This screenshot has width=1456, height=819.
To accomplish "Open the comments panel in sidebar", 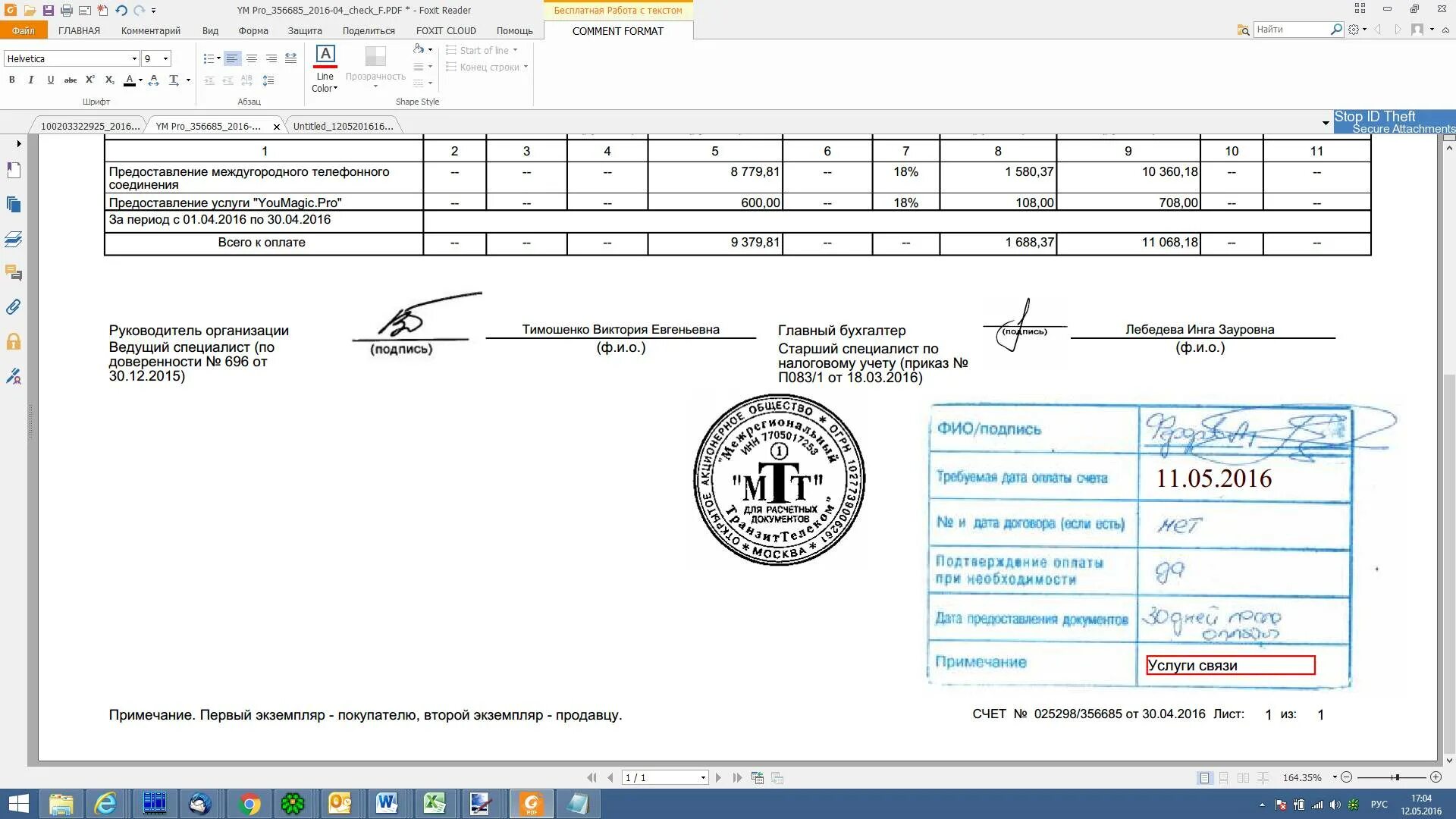I will [13, 273].
